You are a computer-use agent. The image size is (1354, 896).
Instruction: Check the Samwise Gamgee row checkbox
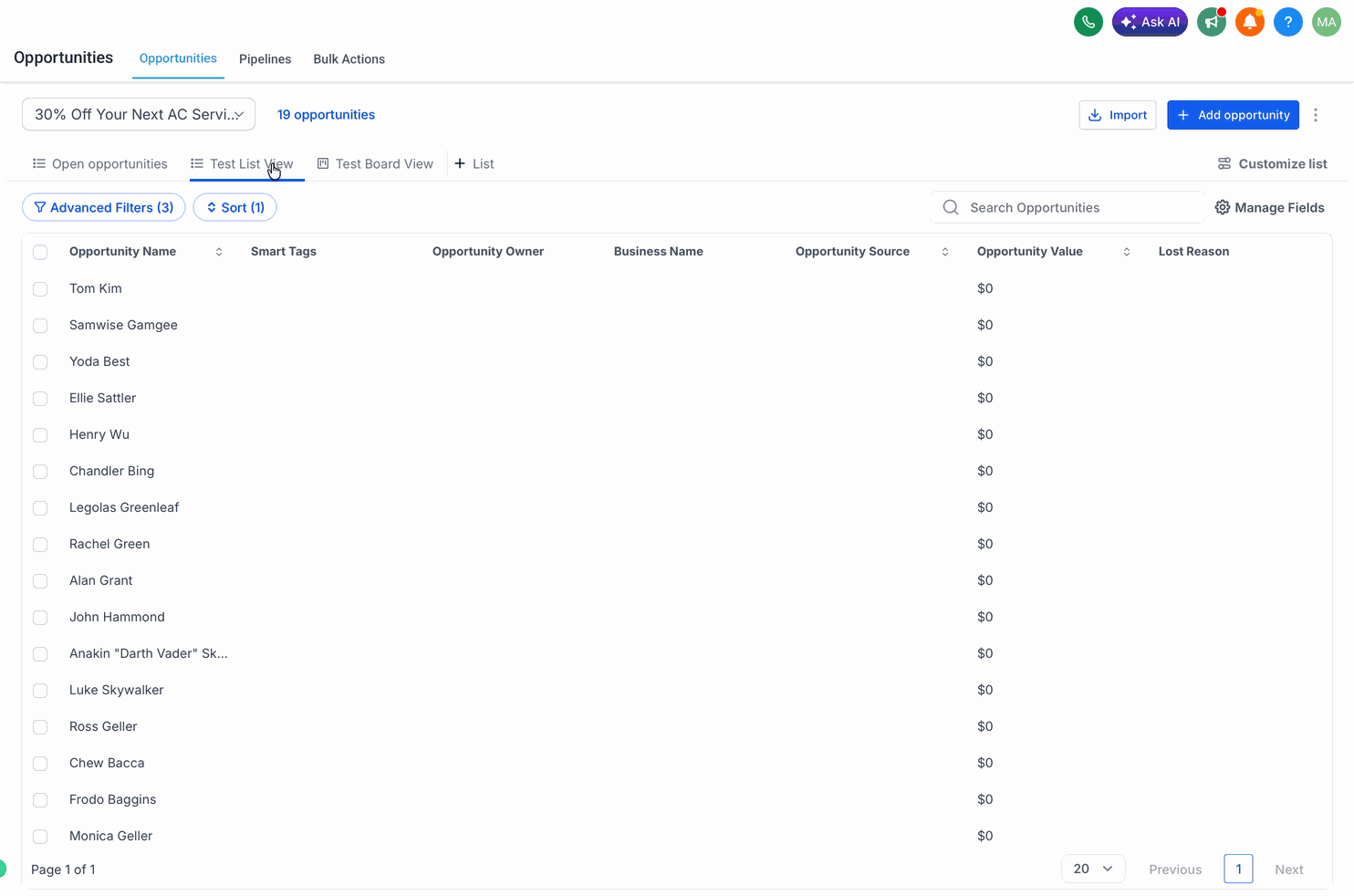coord(40,325)
